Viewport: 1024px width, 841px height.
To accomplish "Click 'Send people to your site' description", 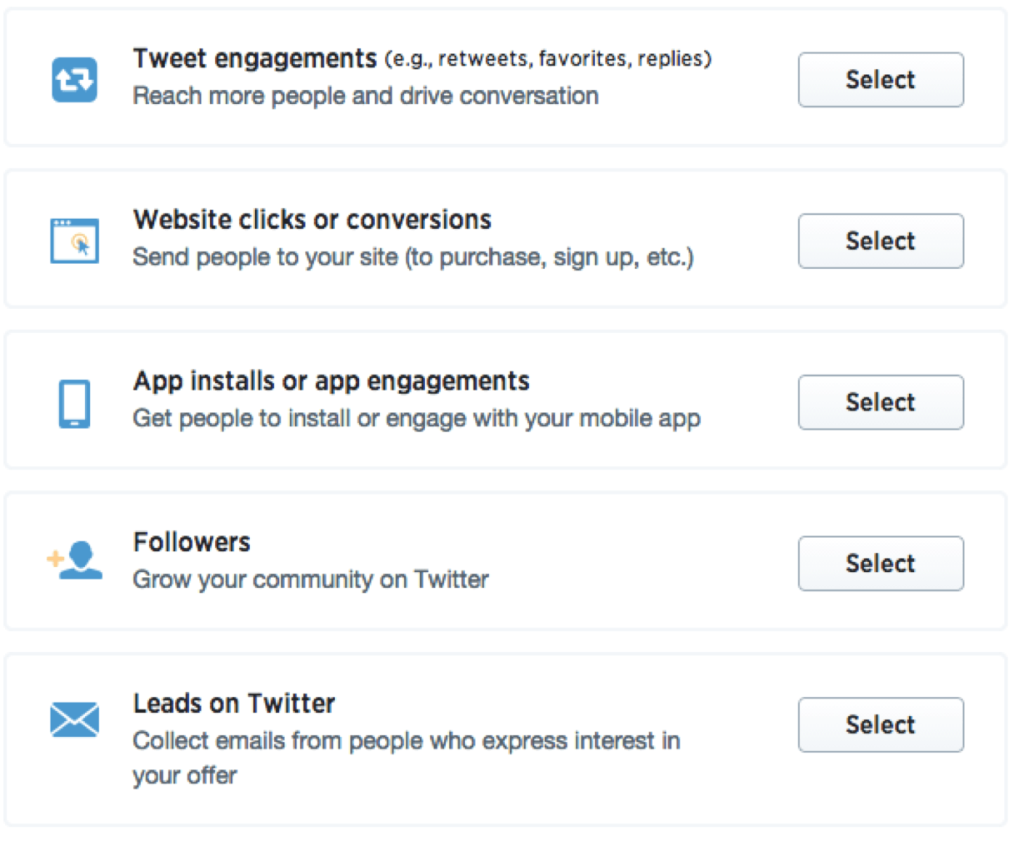I will (x=413, y=257).
